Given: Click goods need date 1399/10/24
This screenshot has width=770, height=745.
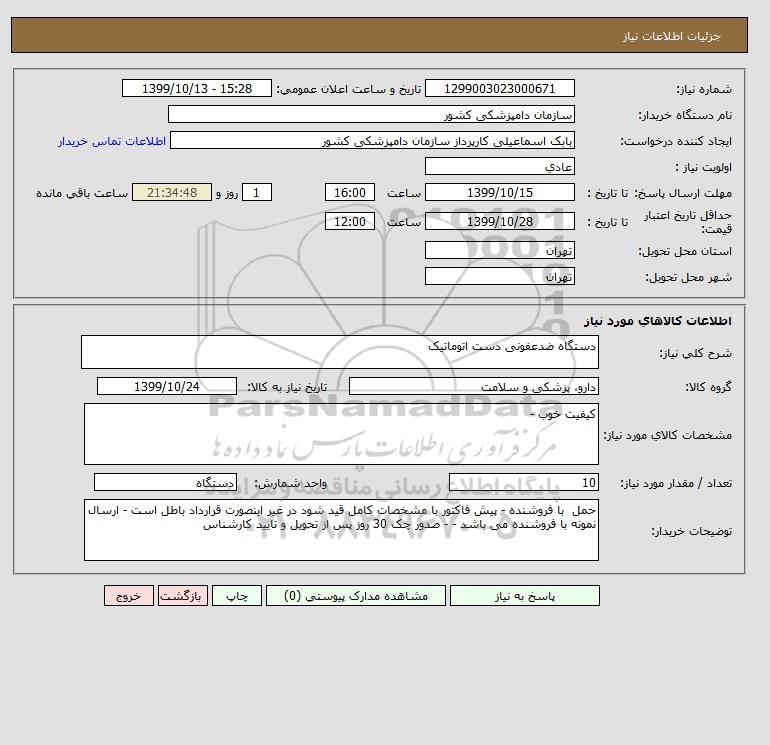Looking at the screenshot, I should click(x=166, y=386).
